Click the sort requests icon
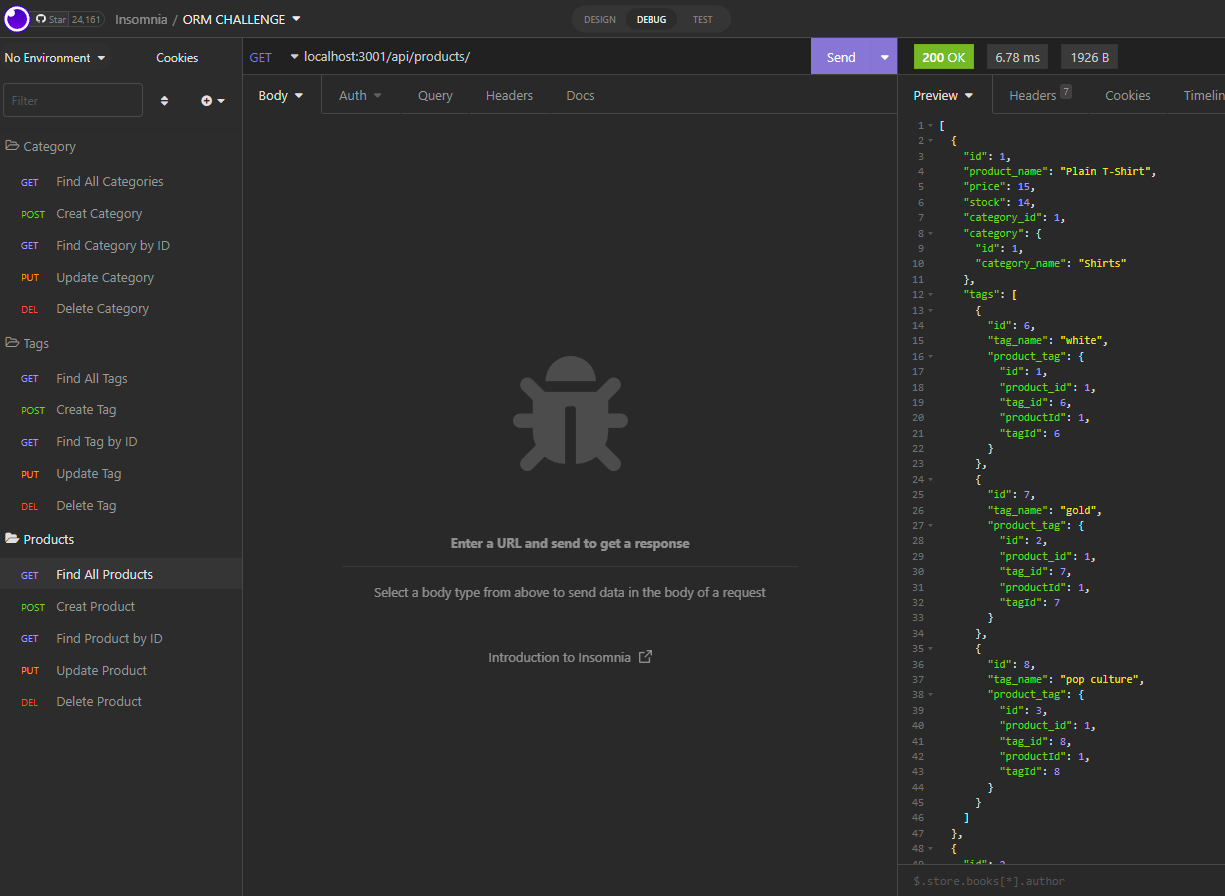The width and height of the screenshot is (1225, 896). tap(164, 100)
